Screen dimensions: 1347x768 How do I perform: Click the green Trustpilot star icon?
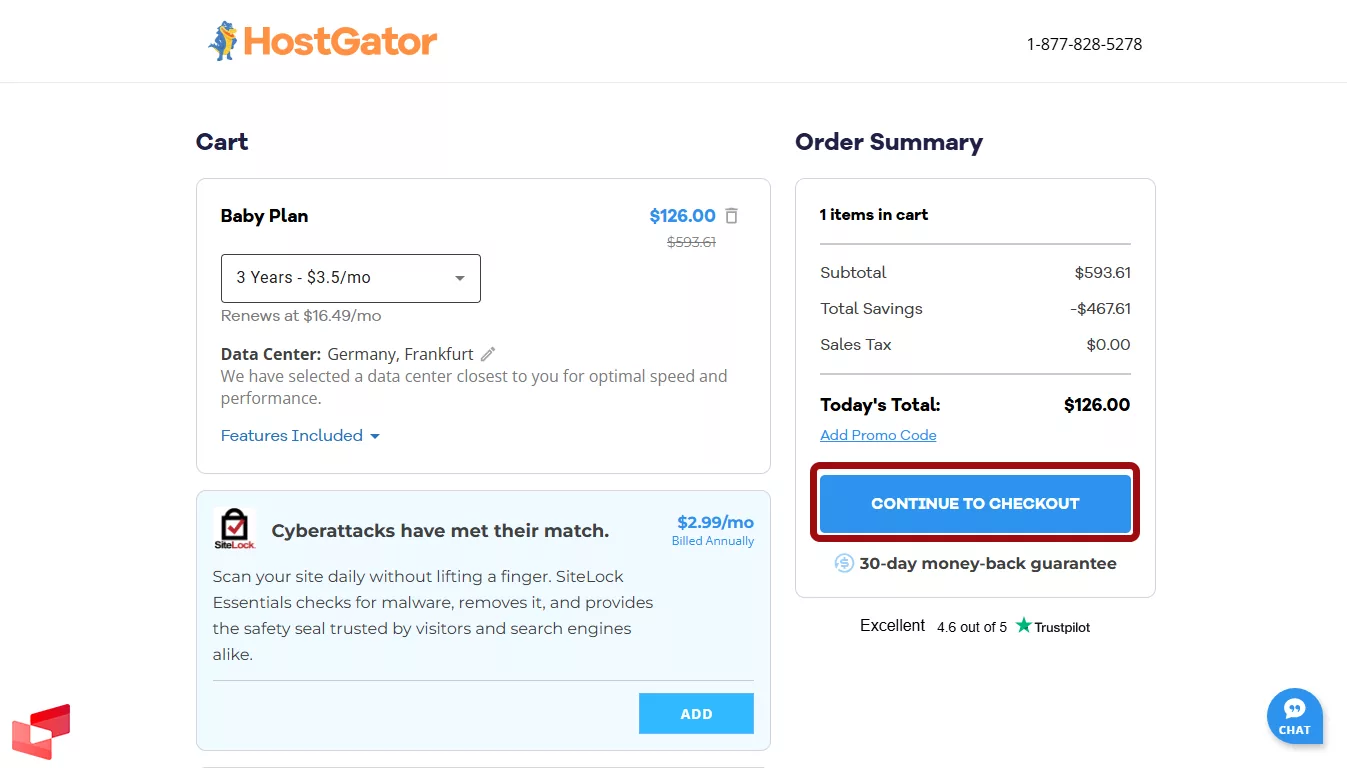pyautogui.click(x=1022, y=626)
